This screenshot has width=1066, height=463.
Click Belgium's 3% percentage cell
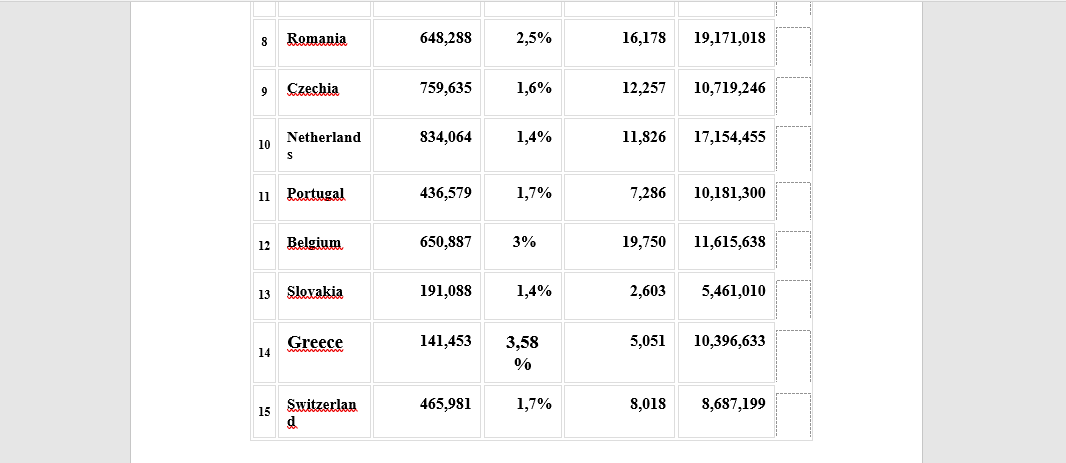coord(523,246)
